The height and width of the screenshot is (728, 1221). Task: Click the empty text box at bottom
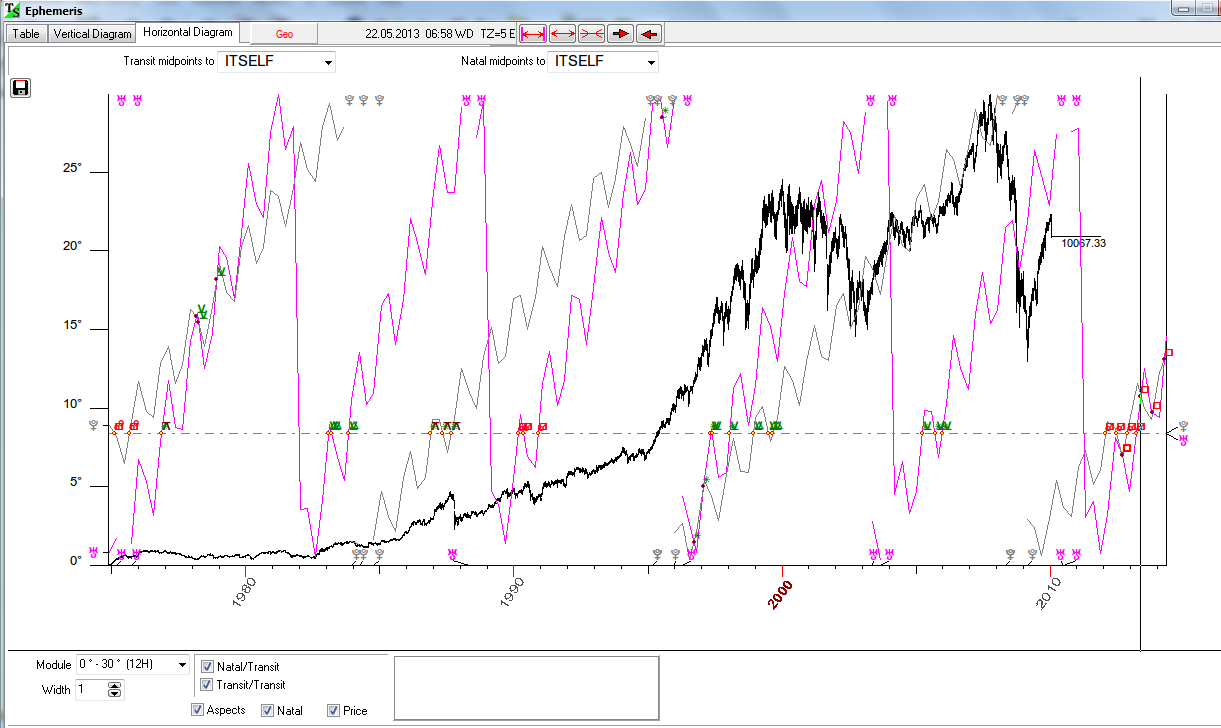coord(526,687)
